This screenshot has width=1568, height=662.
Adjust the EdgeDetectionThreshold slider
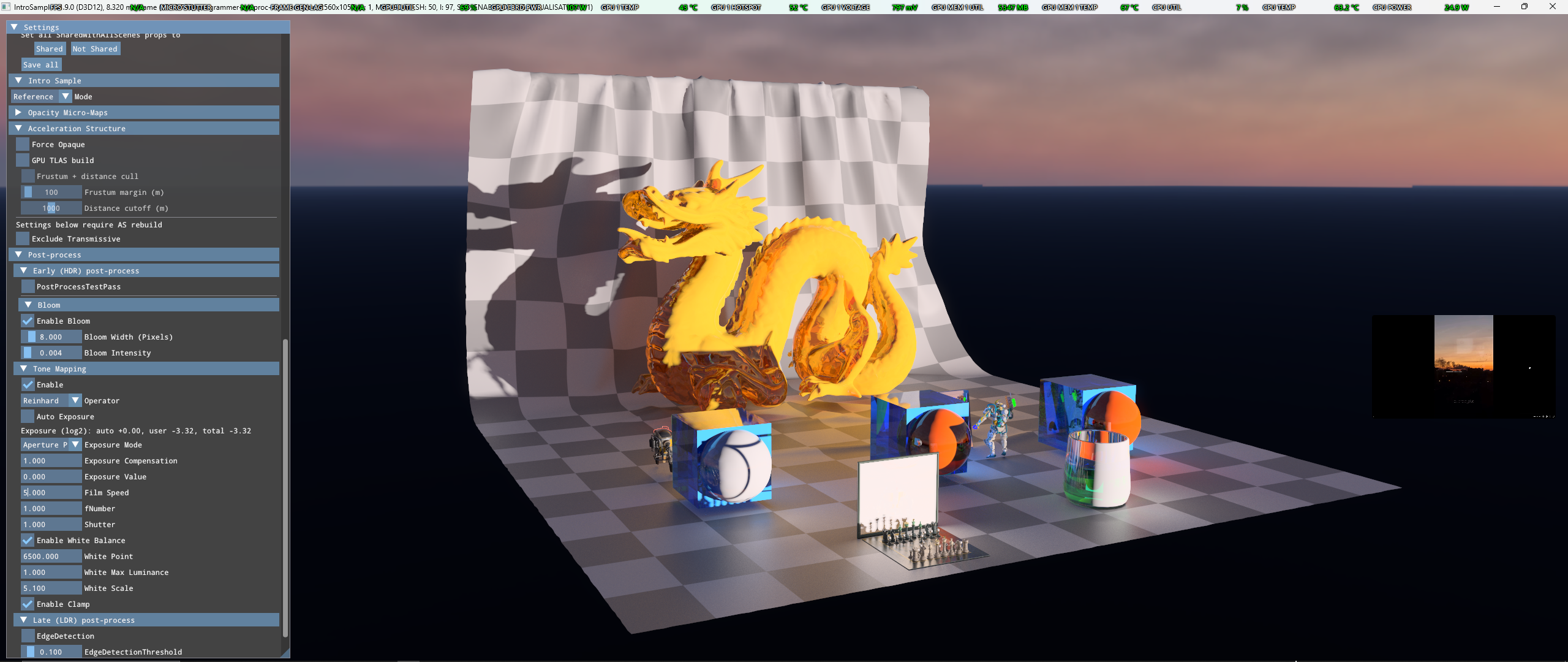pos(51,652)
